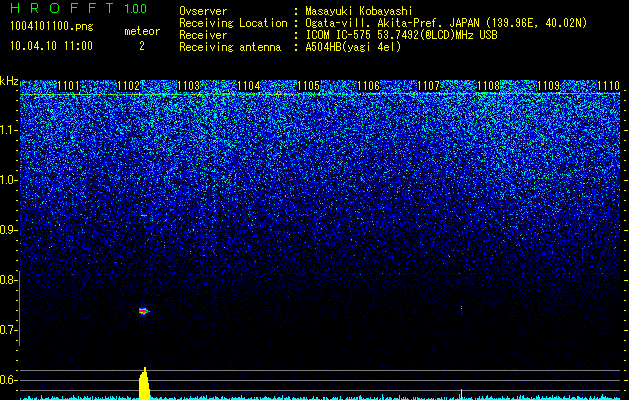
Task: Click the 1106 time marker
Action: (x=368, y=85)
